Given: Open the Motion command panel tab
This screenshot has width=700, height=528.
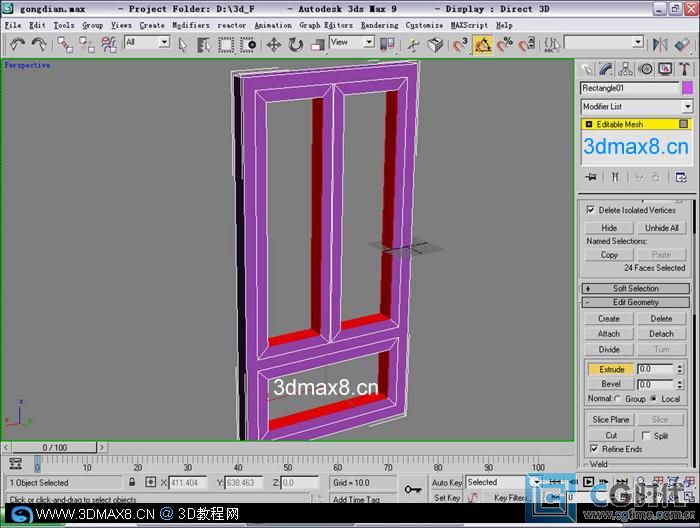Looking at the screenshot, I should coord(645,69).
